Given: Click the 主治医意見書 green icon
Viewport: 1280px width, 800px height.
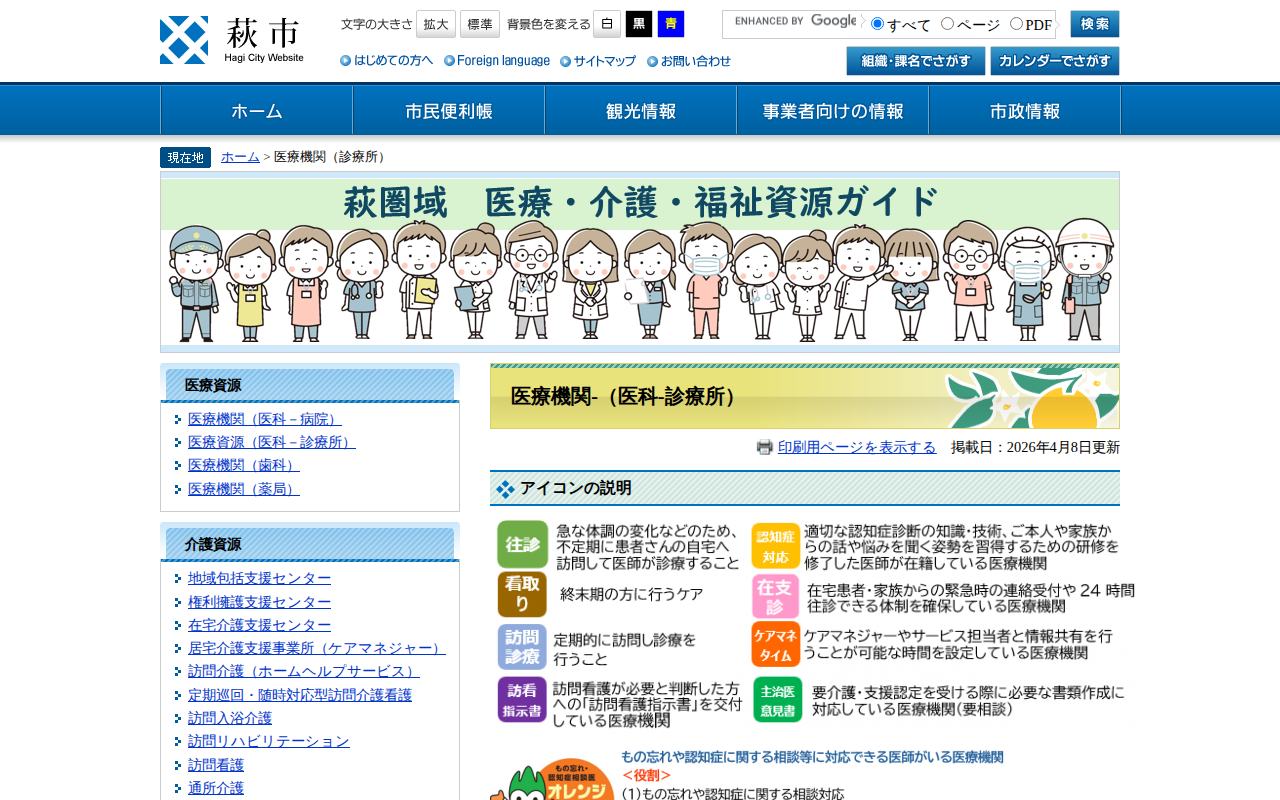Looking at the screenshot, I should point(778,699).
